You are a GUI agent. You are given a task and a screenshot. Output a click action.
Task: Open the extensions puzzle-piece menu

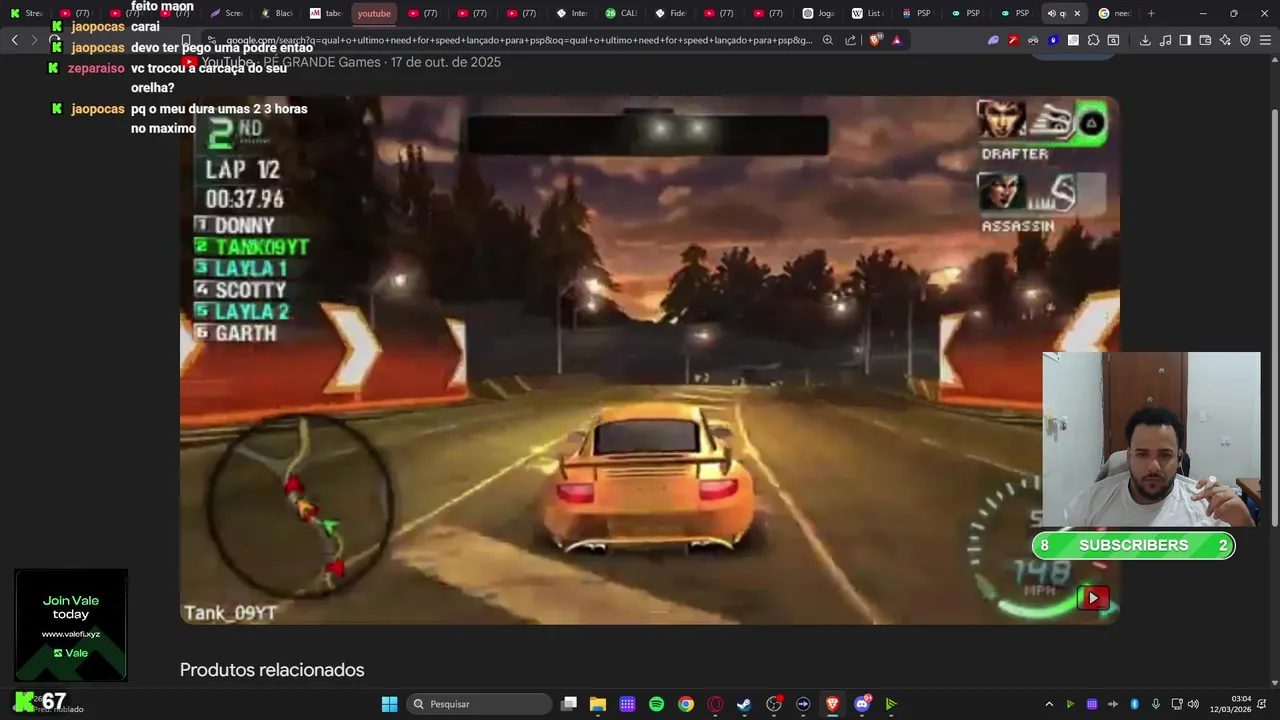click(1093, 40)
